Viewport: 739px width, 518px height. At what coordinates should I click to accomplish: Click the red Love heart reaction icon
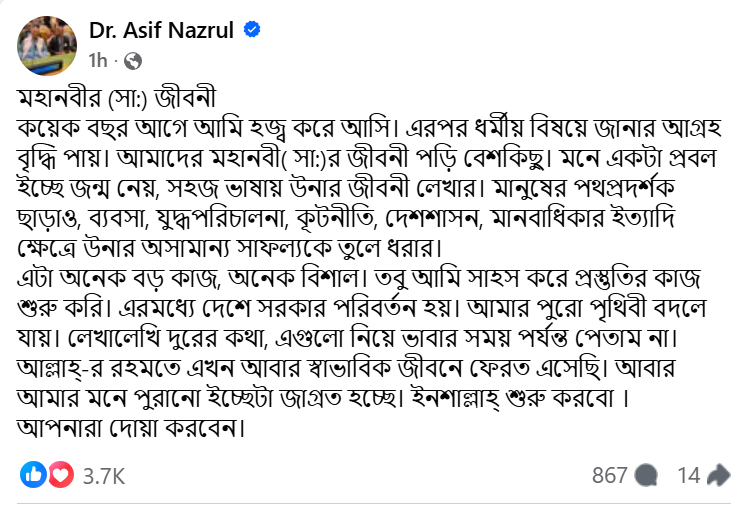61,476
